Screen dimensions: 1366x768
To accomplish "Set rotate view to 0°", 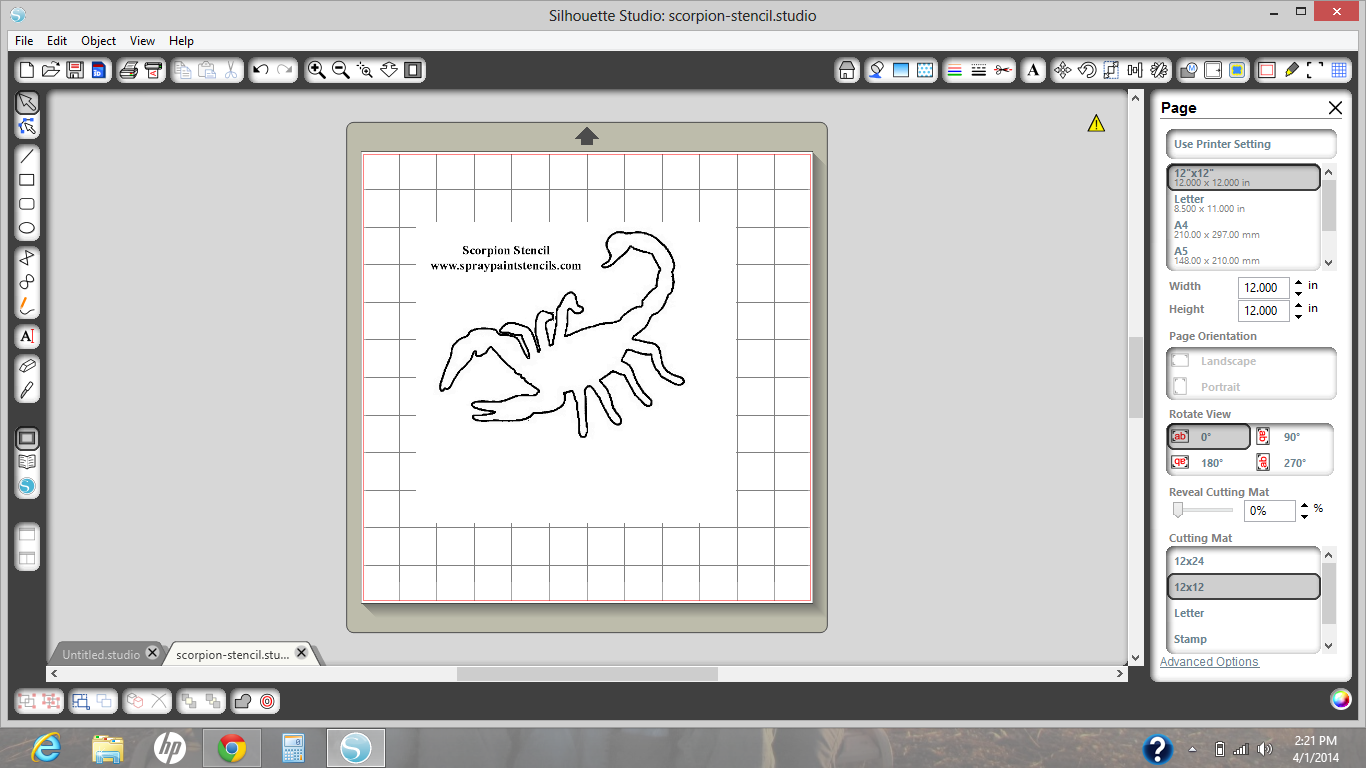I will (x=1208, y=437).
